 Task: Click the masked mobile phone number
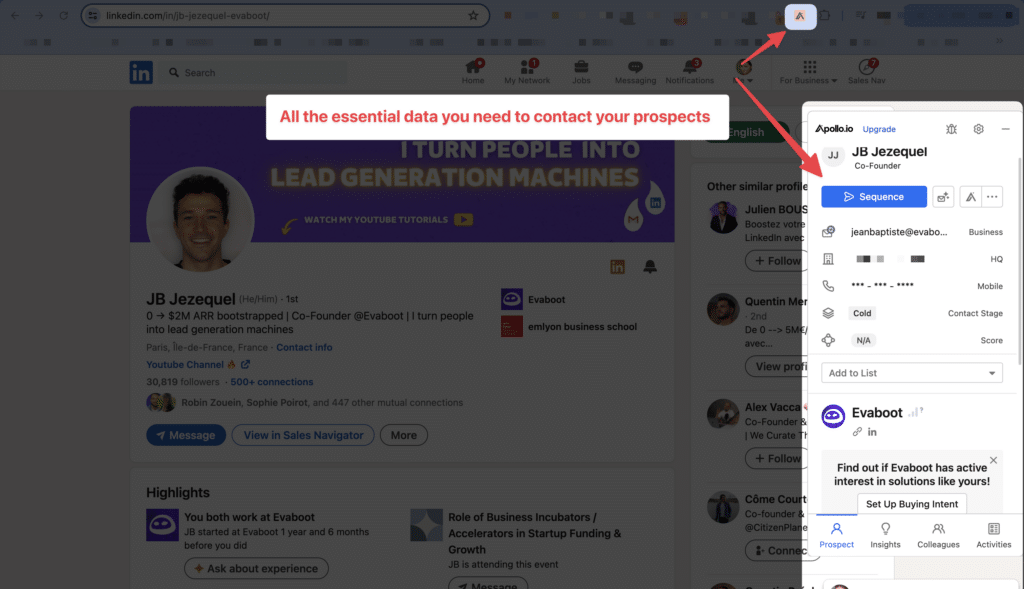[x=882, y=285]
